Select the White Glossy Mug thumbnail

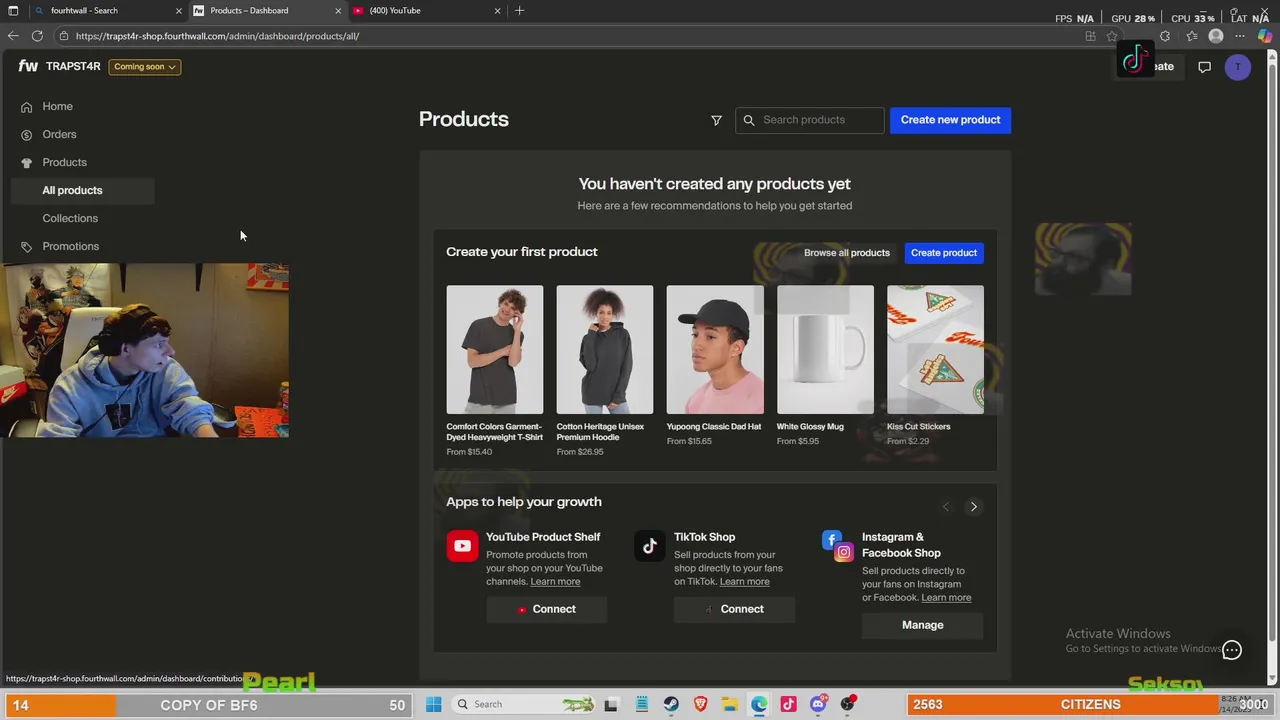pyautogui.click(x=825, y=350)
